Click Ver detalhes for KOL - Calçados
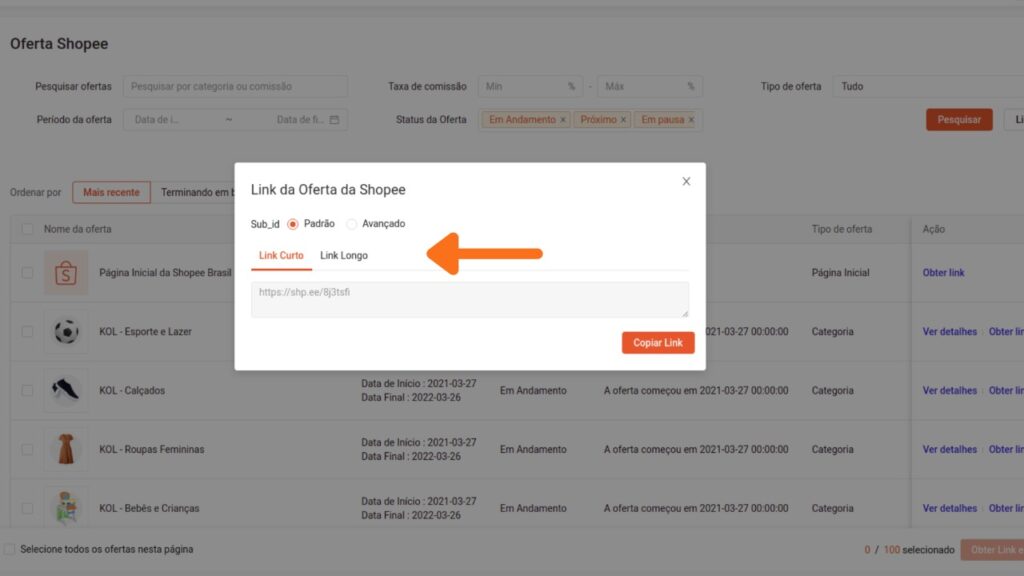The width and height of the screenshot is (1024, 576). [950, 391]
